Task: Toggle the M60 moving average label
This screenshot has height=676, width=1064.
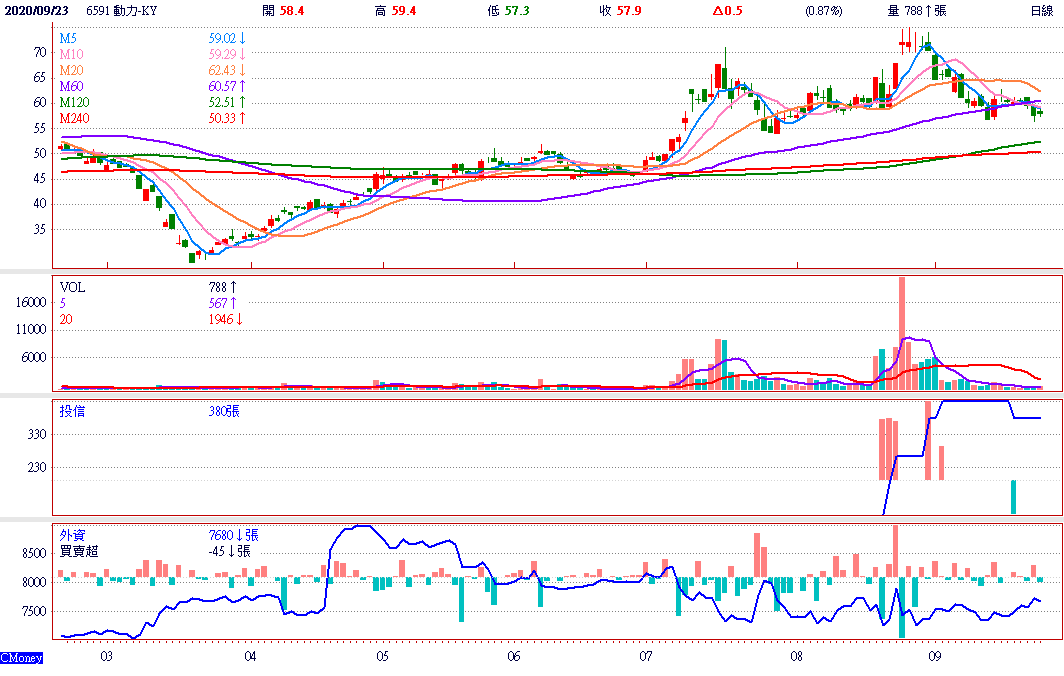Action: pyautogui.click(x=71, y=86)
